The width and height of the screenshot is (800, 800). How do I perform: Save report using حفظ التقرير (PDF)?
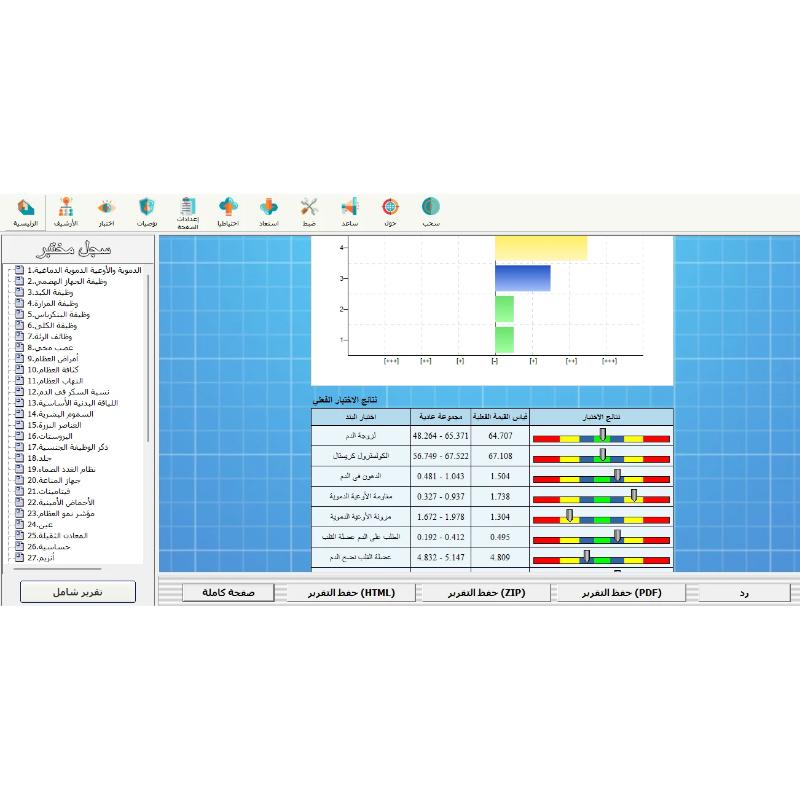621,593
